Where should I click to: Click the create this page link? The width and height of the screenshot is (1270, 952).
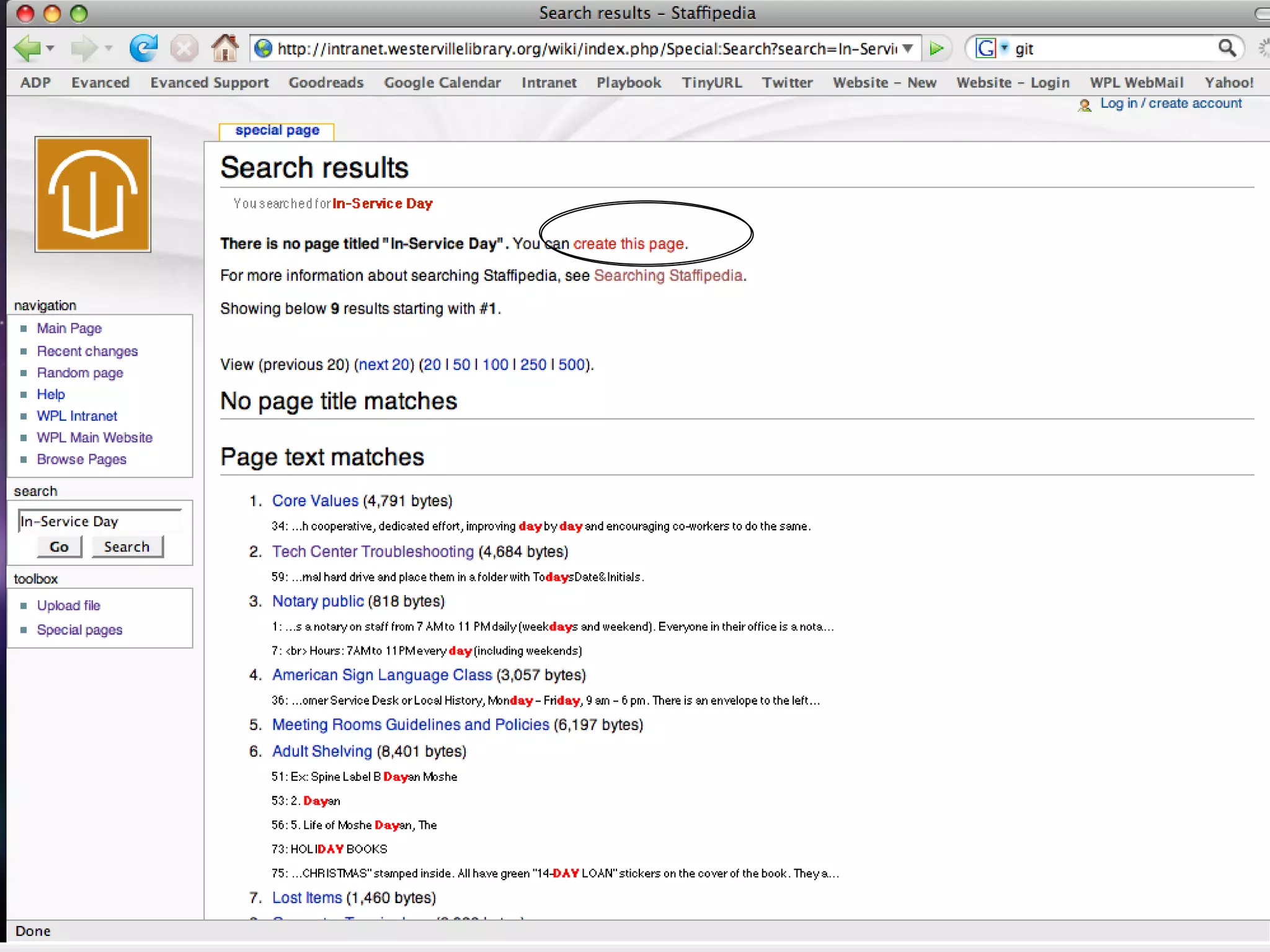[x=629, y=244]
